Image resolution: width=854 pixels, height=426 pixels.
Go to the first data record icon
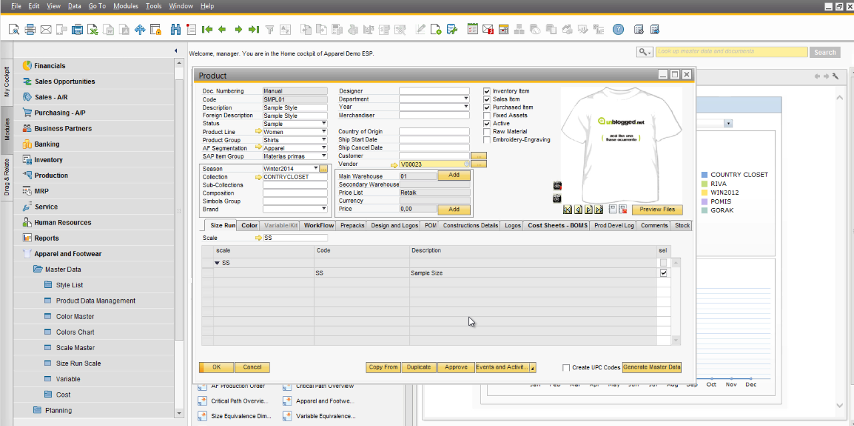pyautogui.click(x=207, y=29)
